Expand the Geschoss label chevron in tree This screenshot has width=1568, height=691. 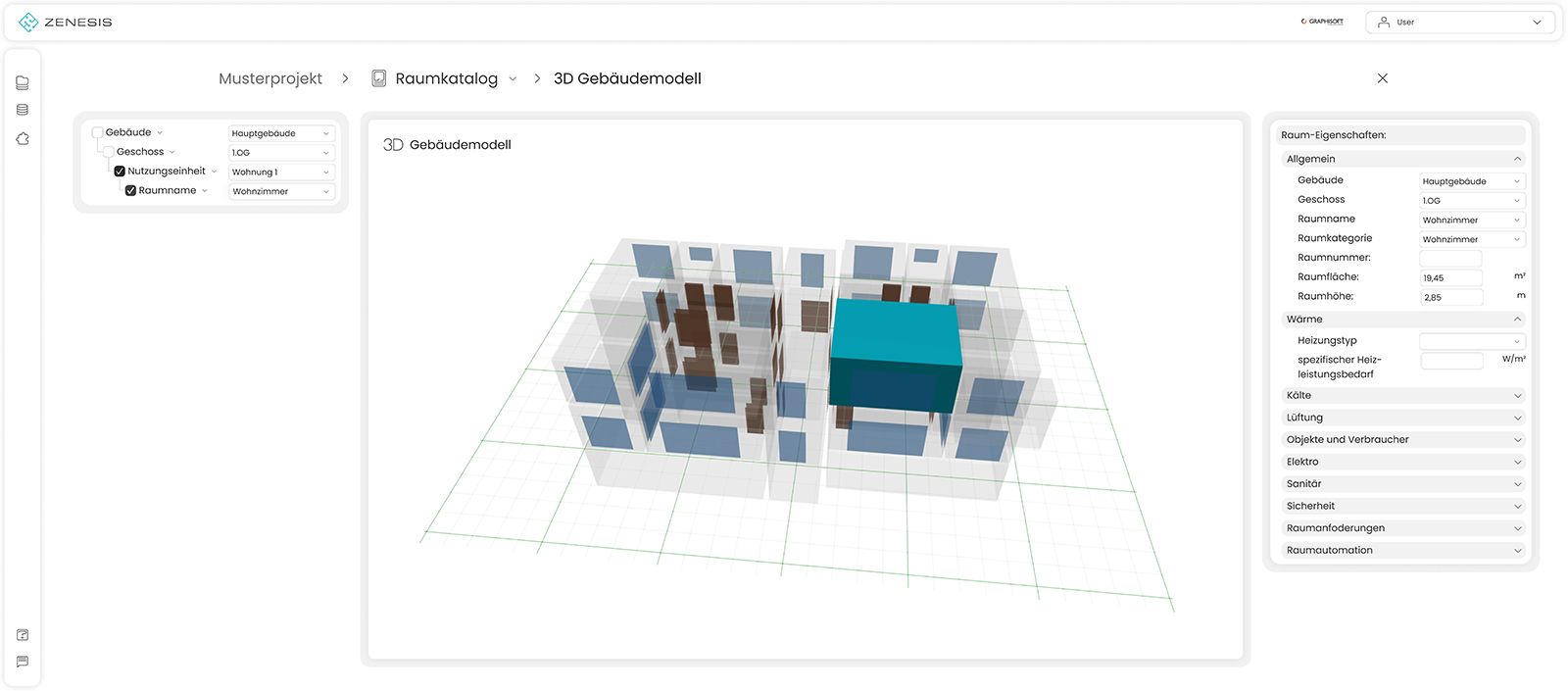tap(171, 153)
